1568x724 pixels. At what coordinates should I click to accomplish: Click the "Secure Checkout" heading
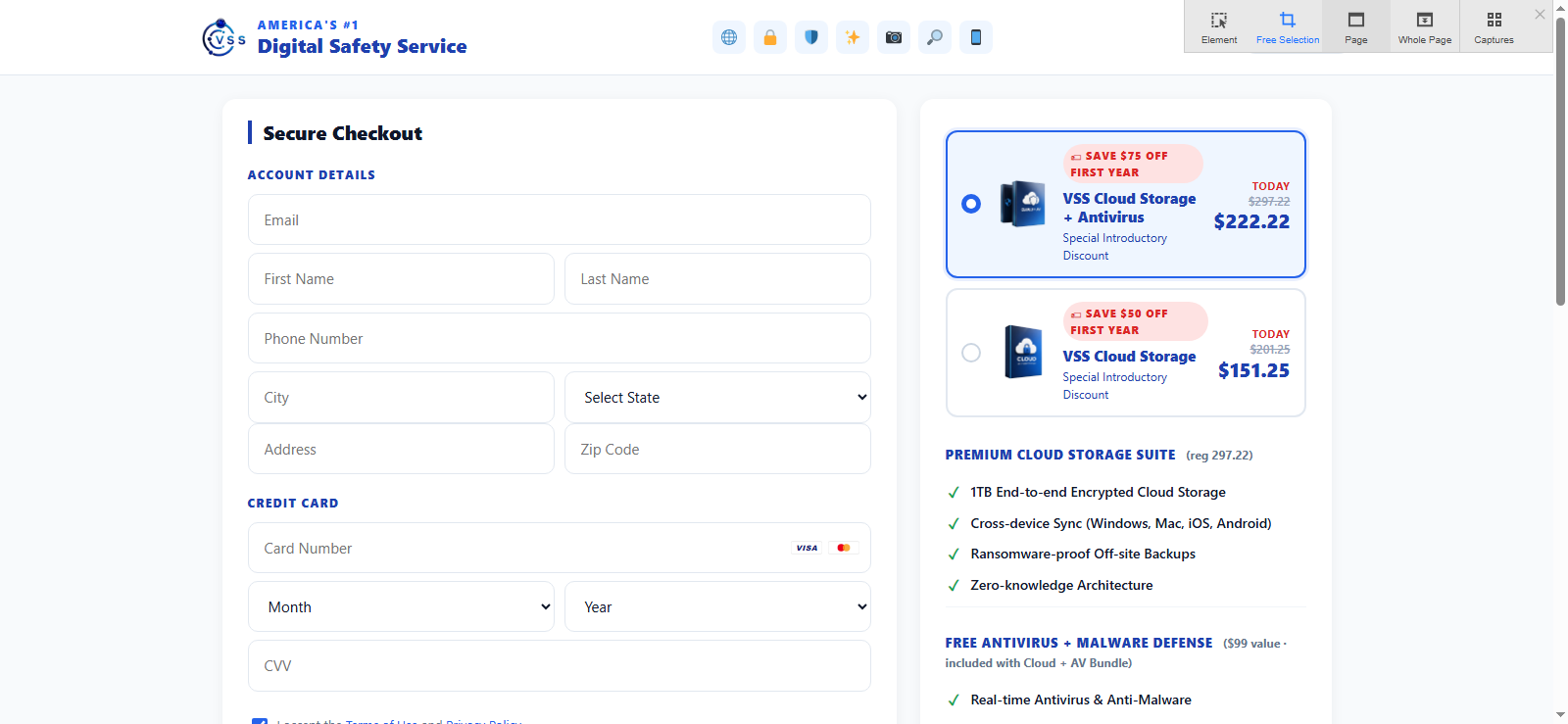tap(342, 133)
